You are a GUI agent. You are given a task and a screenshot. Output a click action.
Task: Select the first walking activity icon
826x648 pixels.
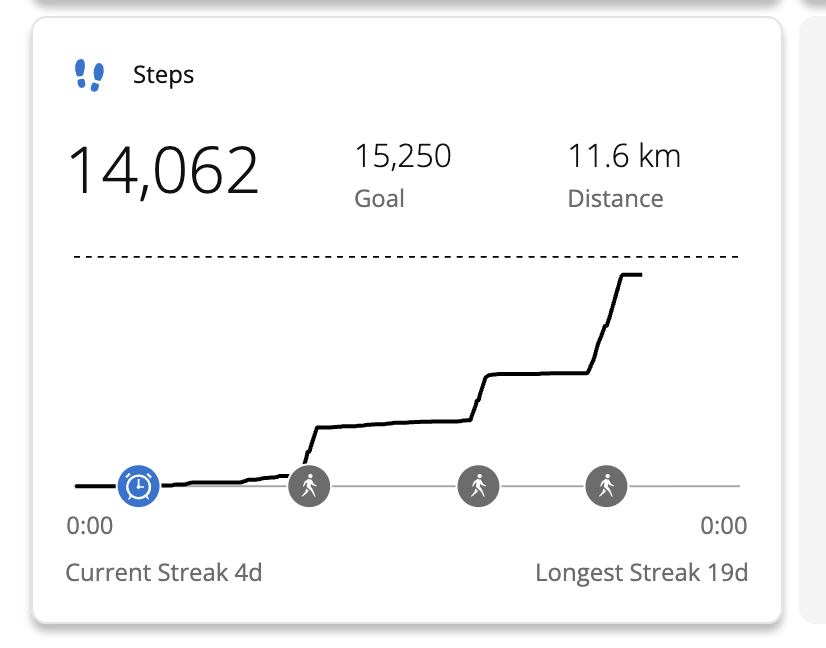click(x=309, y=486)
